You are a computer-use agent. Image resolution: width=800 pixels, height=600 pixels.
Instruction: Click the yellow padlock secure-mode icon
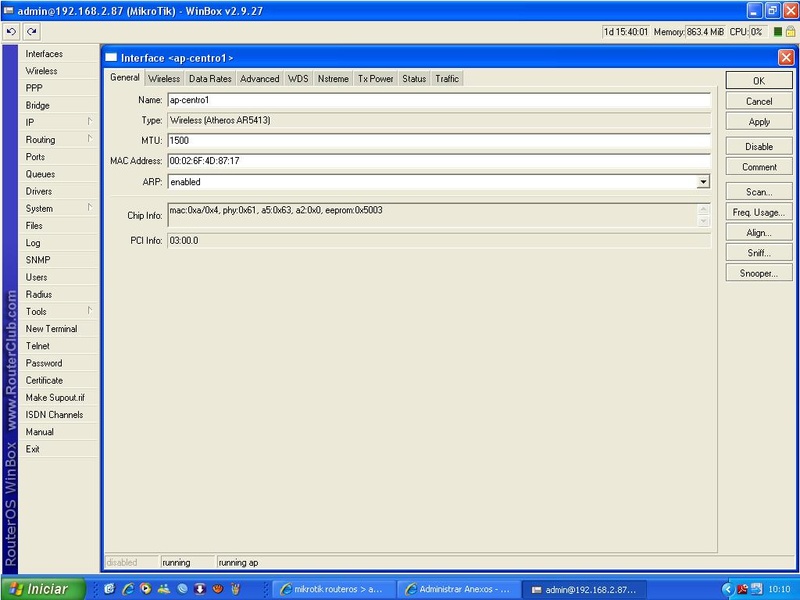click(790, 32)
